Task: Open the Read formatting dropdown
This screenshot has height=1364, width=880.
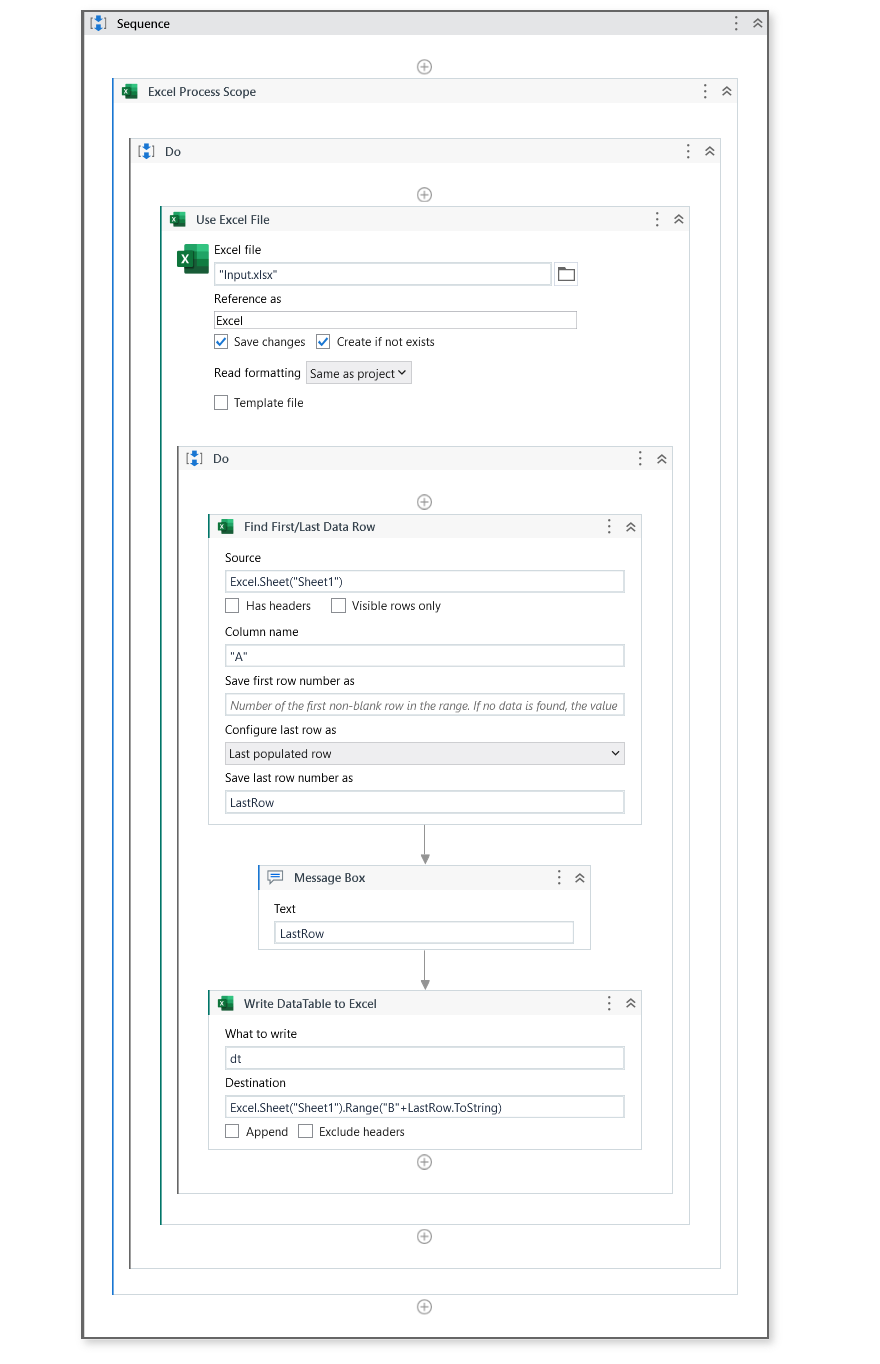Action: click(x=358, y=373)
